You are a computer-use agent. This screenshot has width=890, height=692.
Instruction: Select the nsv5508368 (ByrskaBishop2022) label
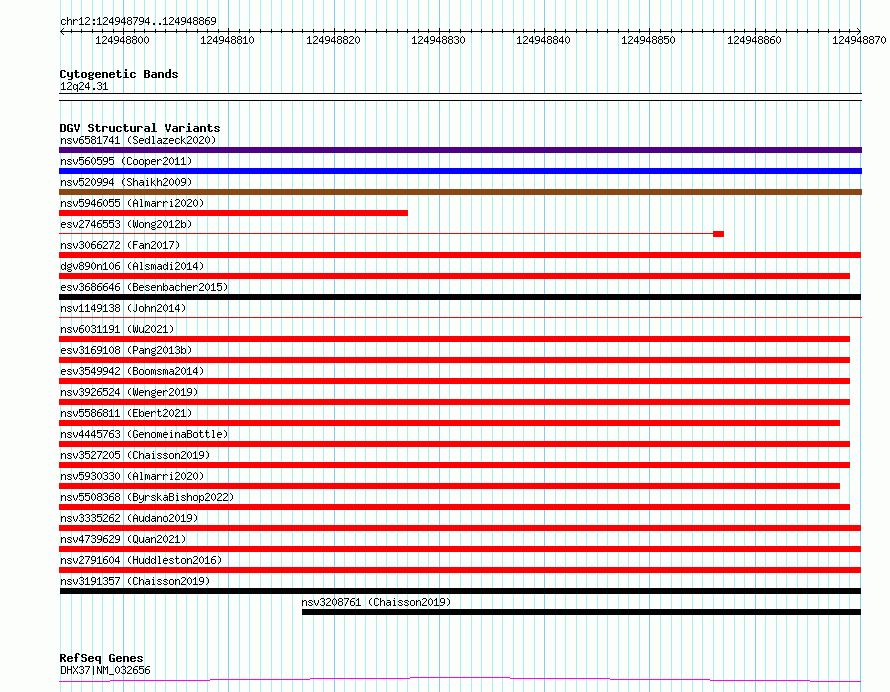coord(147,497)
